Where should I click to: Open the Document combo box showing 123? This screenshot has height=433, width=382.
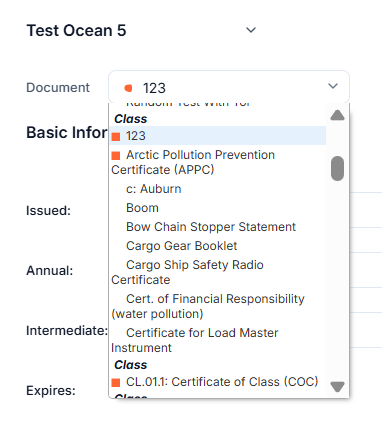(x=229, y=87)
